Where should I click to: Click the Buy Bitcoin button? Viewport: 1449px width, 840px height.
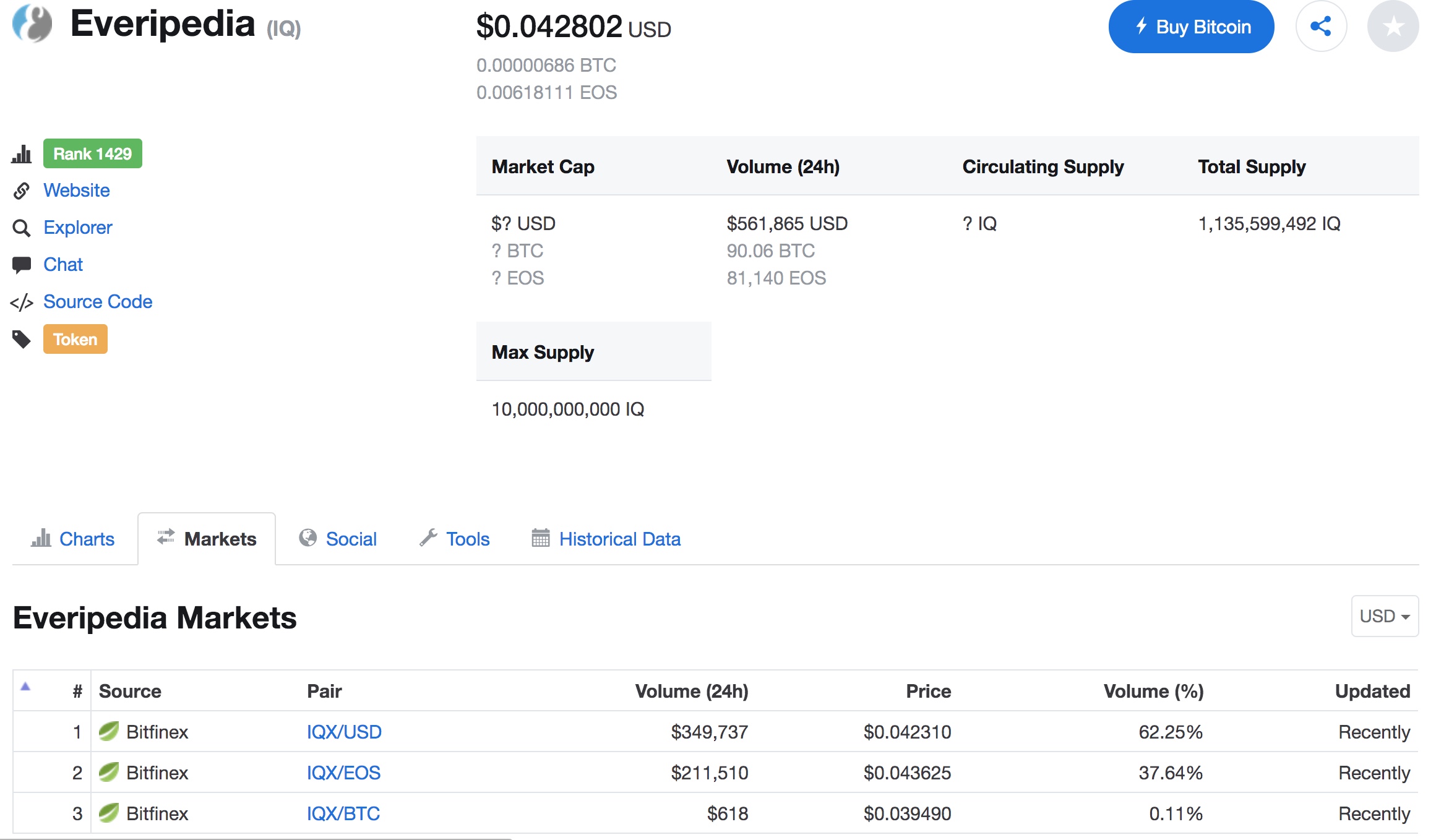(1190, 27)
